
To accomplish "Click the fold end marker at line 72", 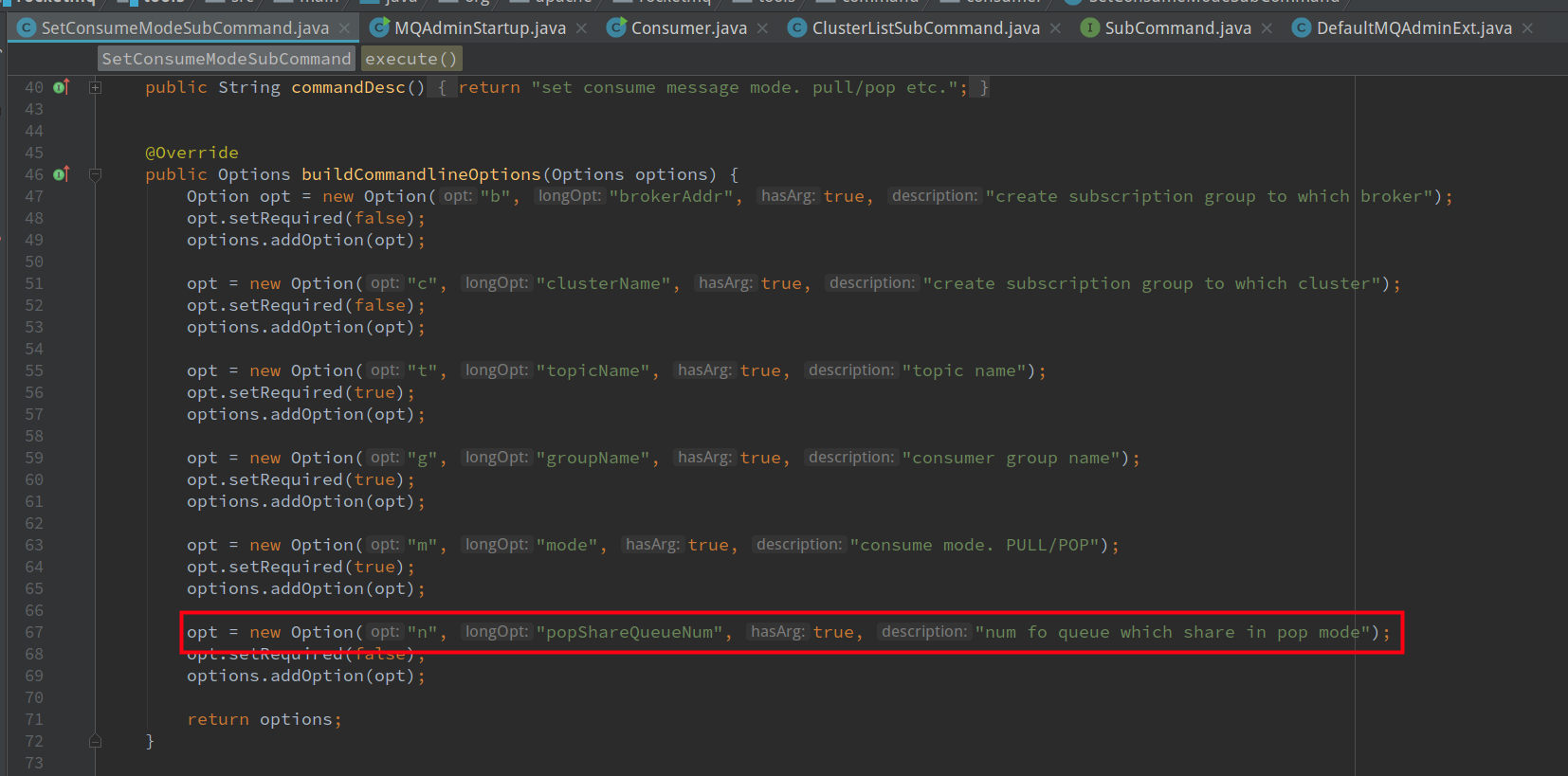I will 95,741.
